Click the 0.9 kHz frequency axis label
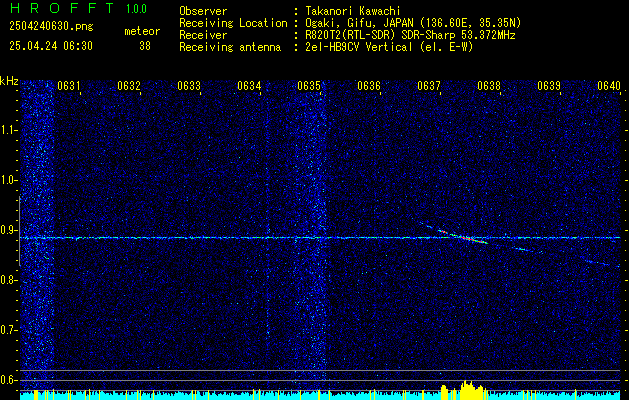 9,230
